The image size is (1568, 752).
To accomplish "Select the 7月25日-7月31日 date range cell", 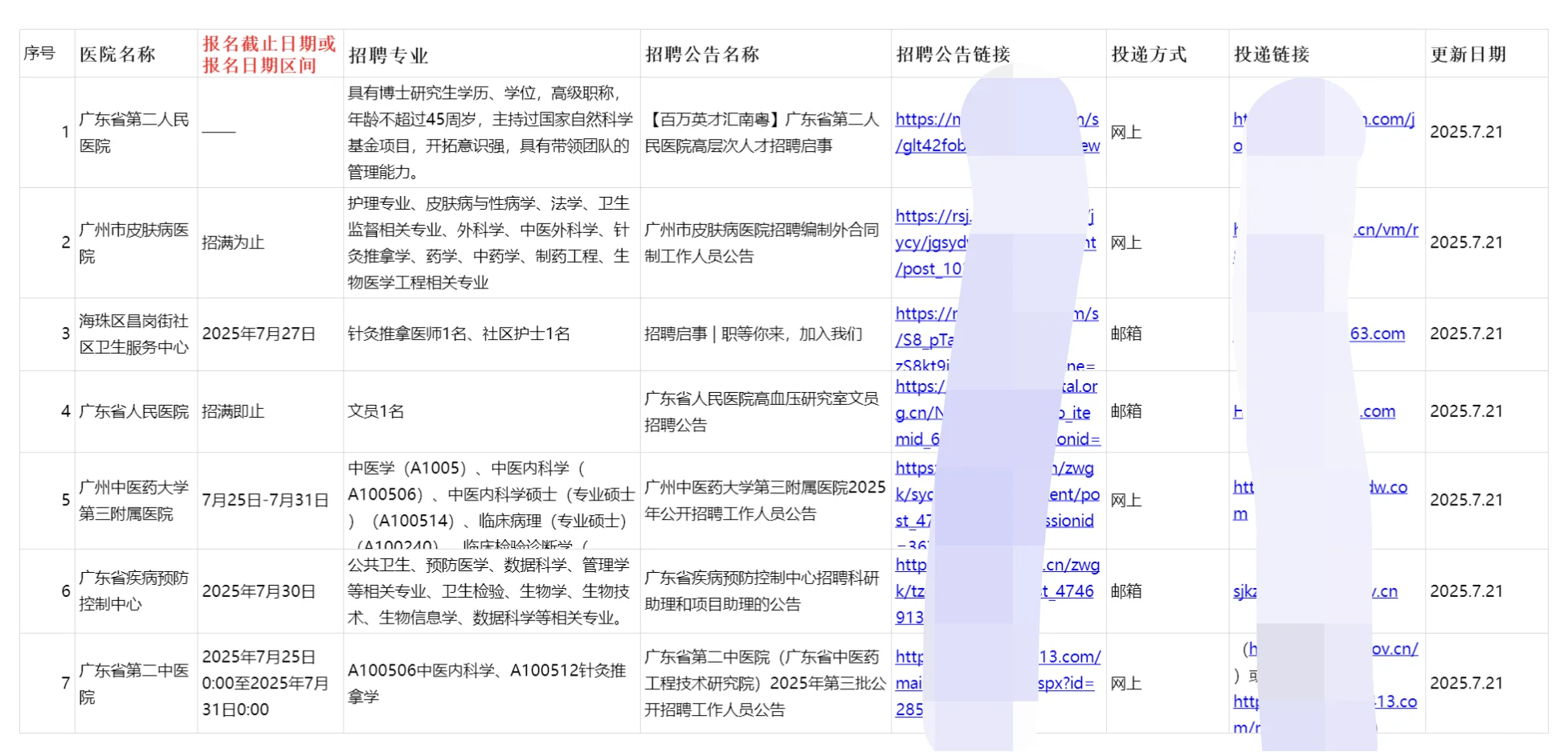I will tap(270, 501).
